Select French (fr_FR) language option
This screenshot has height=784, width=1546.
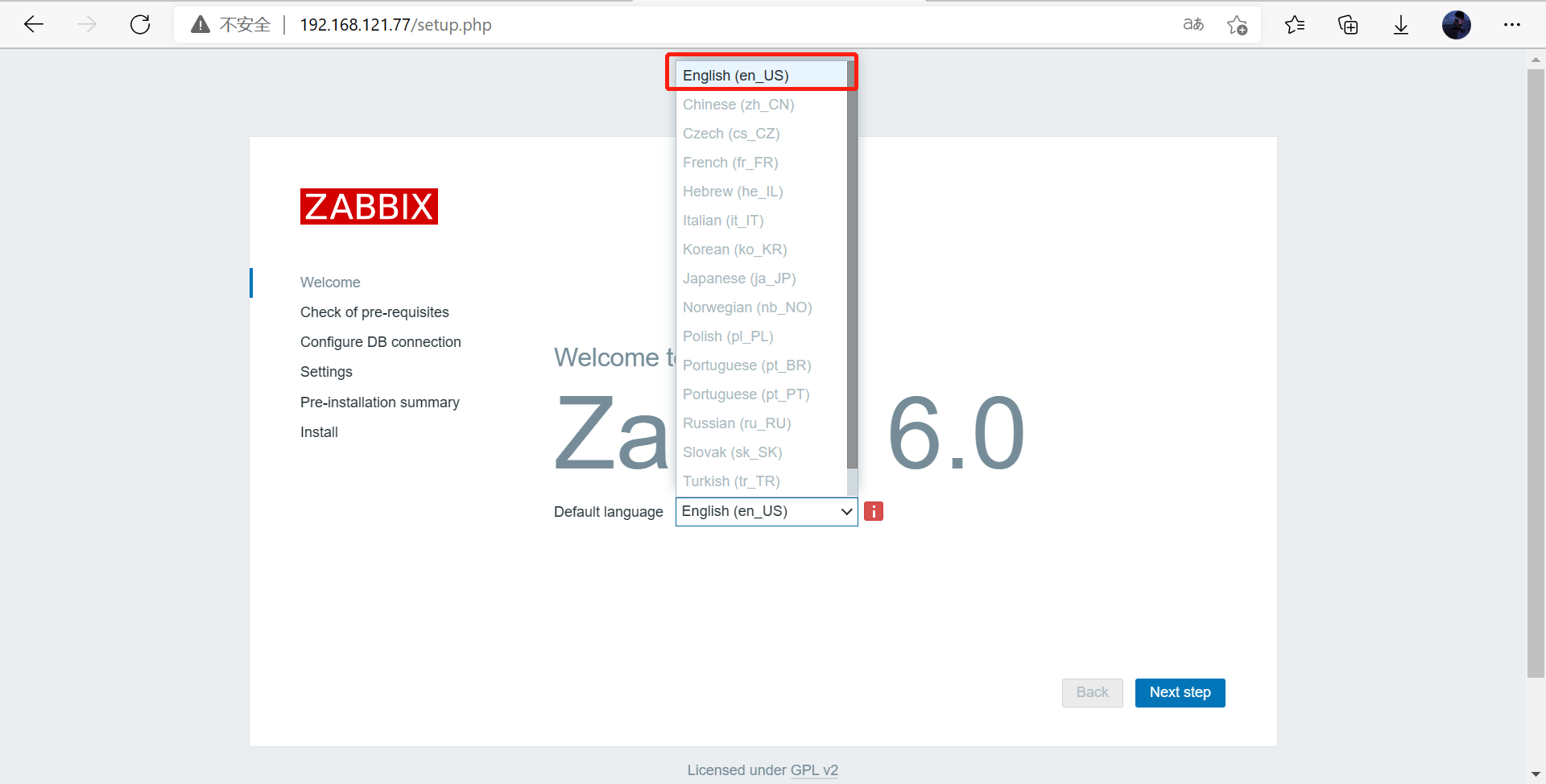pyautogui.click(x=762, y=163)
